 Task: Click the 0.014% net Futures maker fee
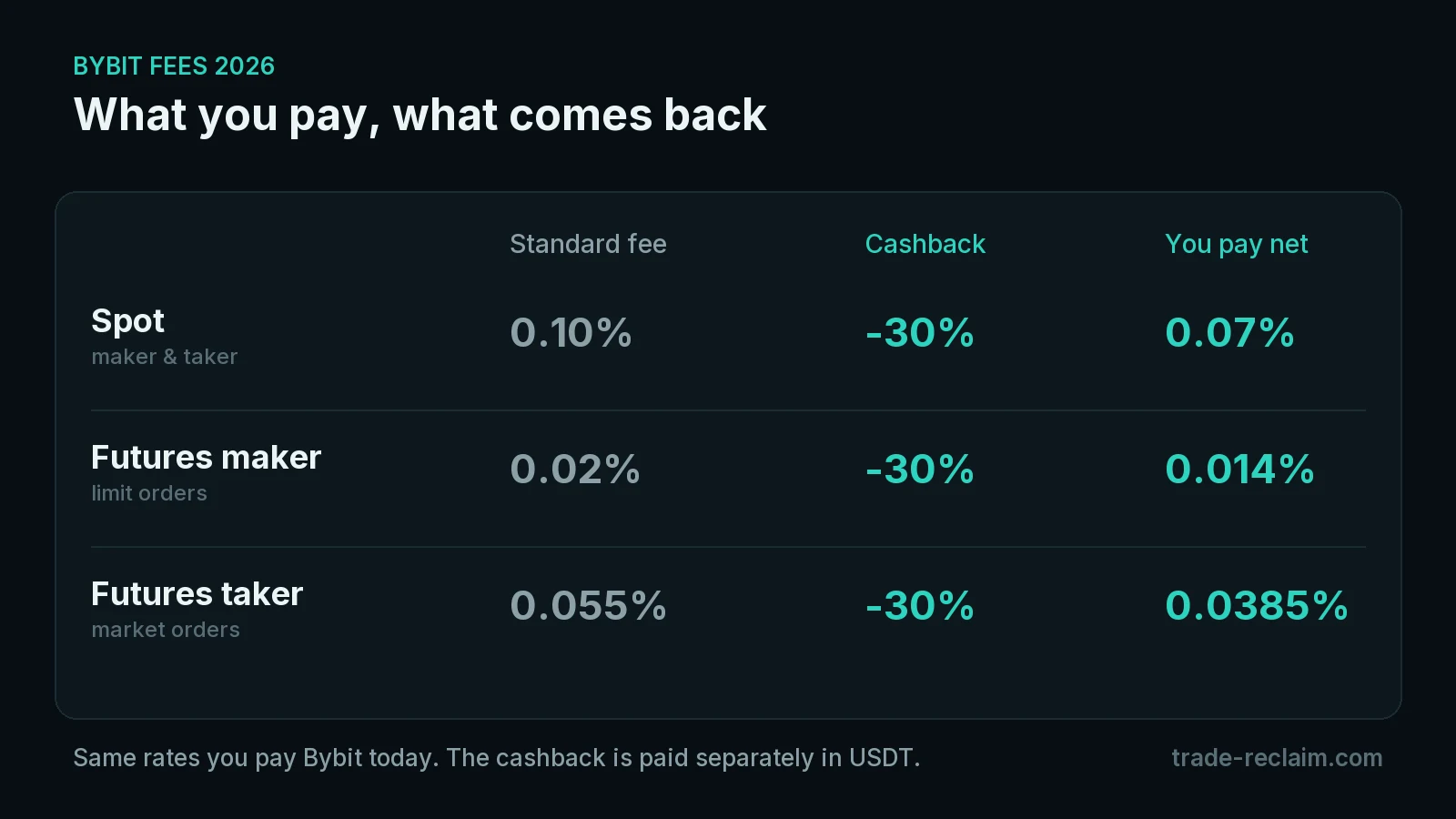click(x=1239, y=470)
